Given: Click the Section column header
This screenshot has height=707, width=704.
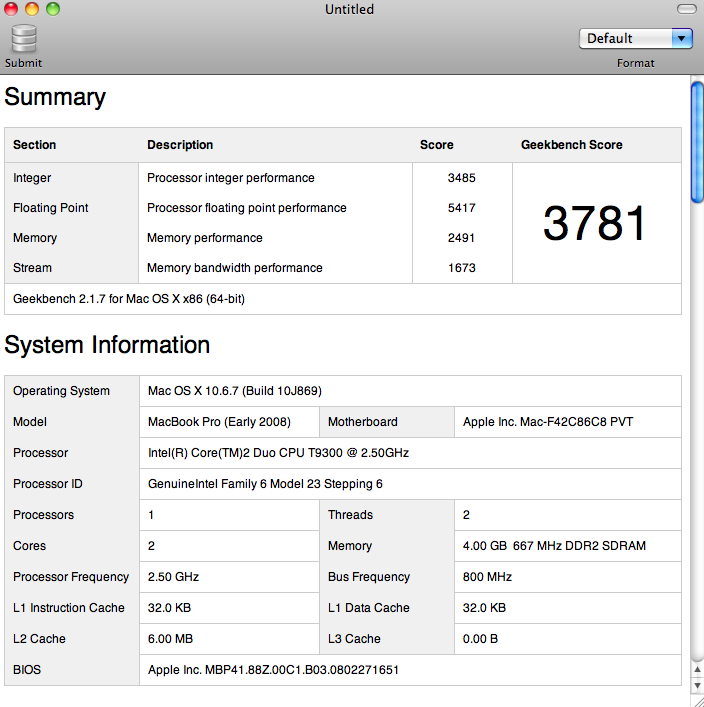Looking at the screenshot, I should 34,145.
